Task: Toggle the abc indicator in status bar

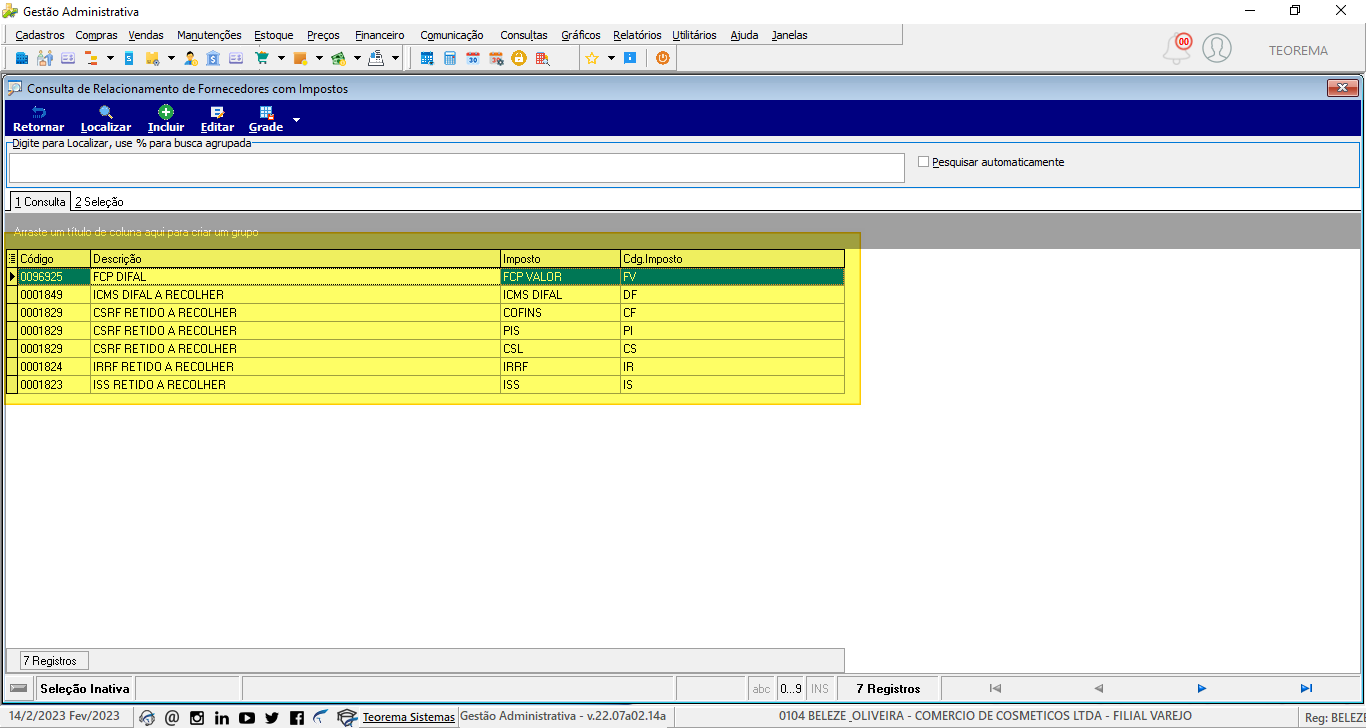Action: pos(761,688)
